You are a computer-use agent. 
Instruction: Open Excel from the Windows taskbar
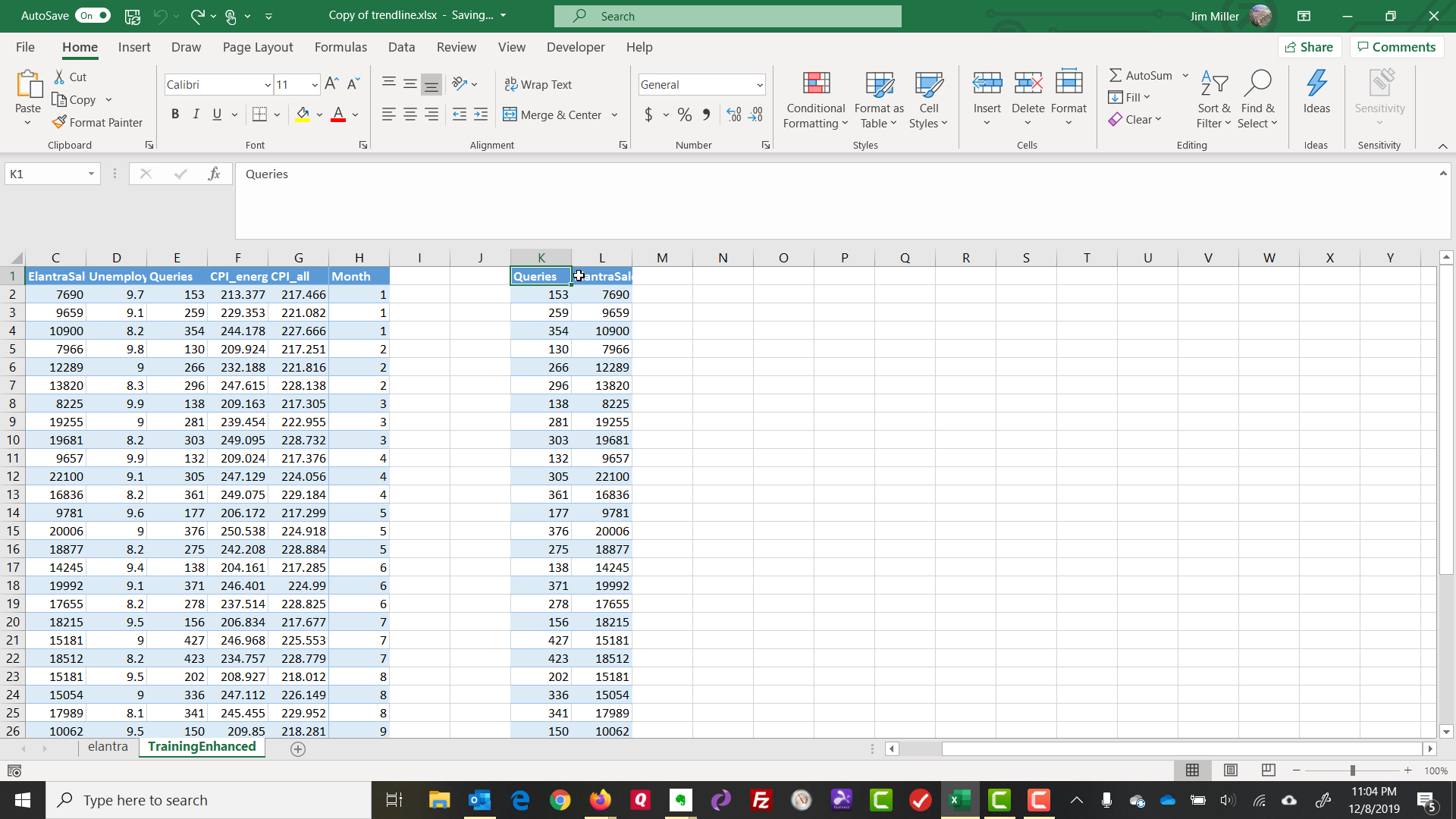[x=959, y=800]
